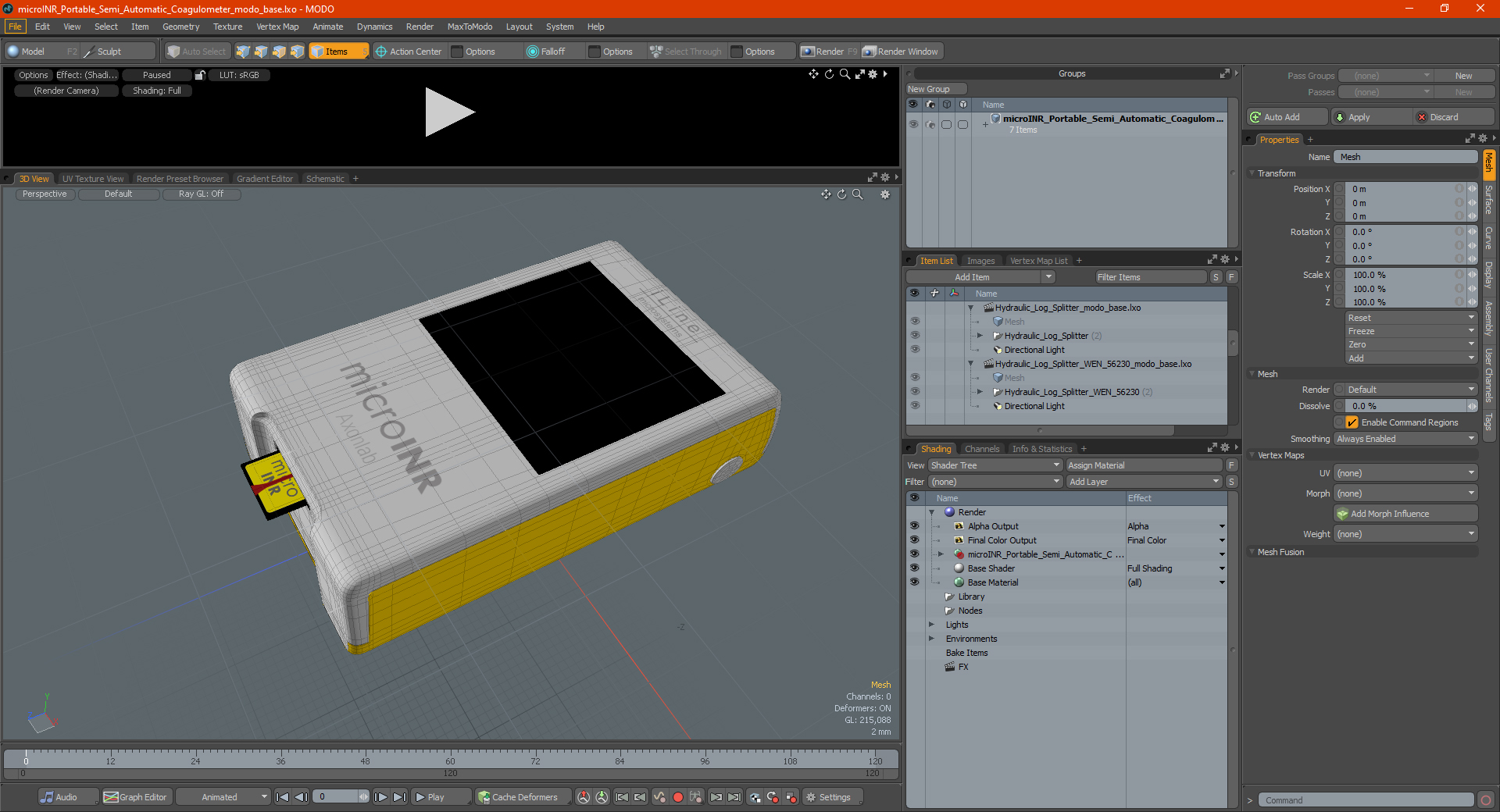Image resolution: width=1500 pixels, height=812 pixels.
Task: Click Play button in timeline
Action: [x=441, y=797]
